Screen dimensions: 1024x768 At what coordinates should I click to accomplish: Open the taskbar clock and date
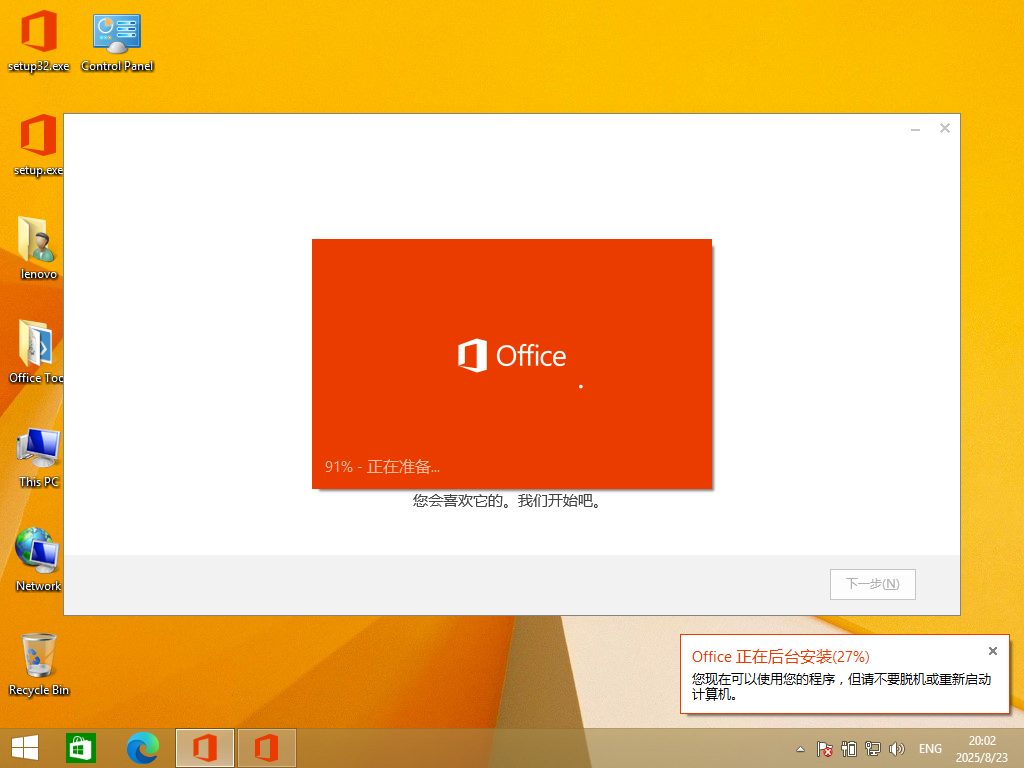click(982, 748)
